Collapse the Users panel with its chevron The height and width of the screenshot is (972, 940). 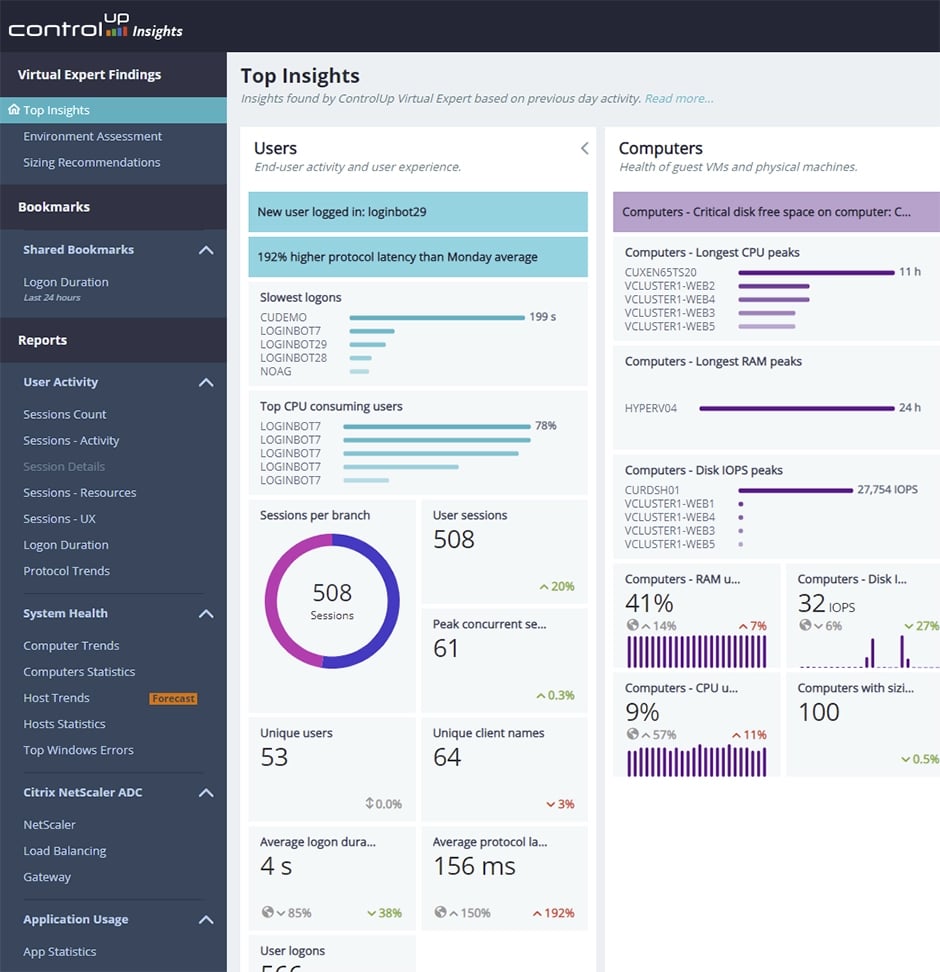tap(584, 148)
